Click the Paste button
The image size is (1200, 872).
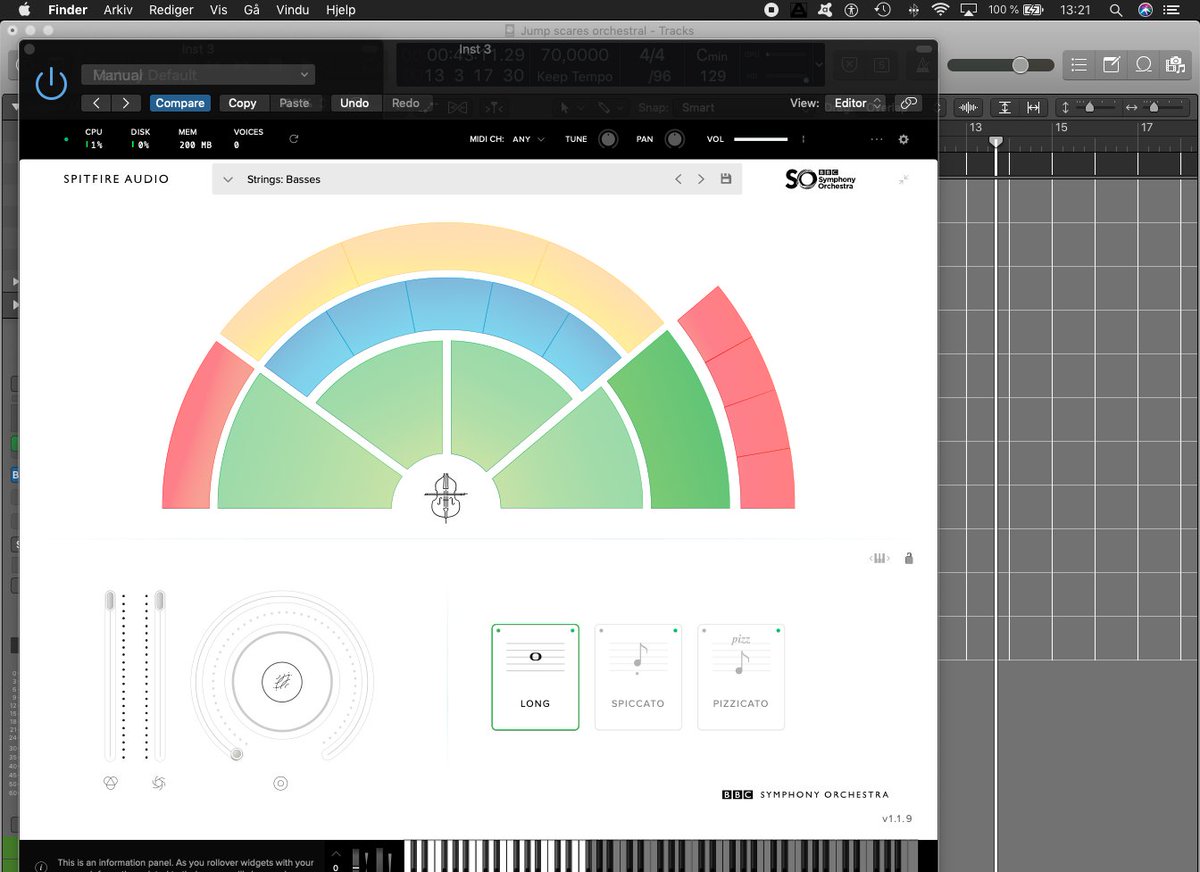pyautogui.click(x=294, y=103)
